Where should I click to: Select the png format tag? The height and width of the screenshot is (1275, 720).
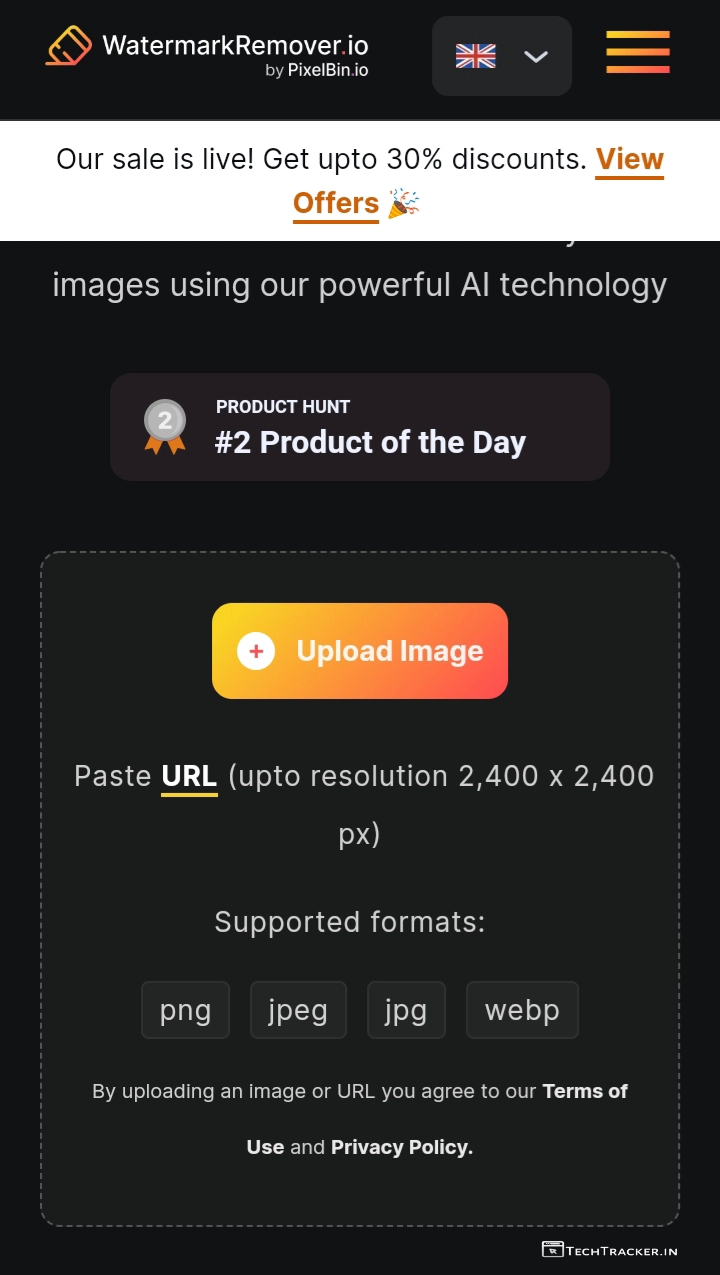[x=185, y=1010]
